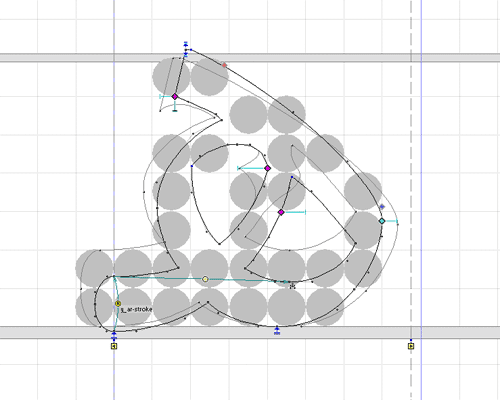
Task: Click the s_ar-stroke anchor label text
Action: (x=136, y=310)
